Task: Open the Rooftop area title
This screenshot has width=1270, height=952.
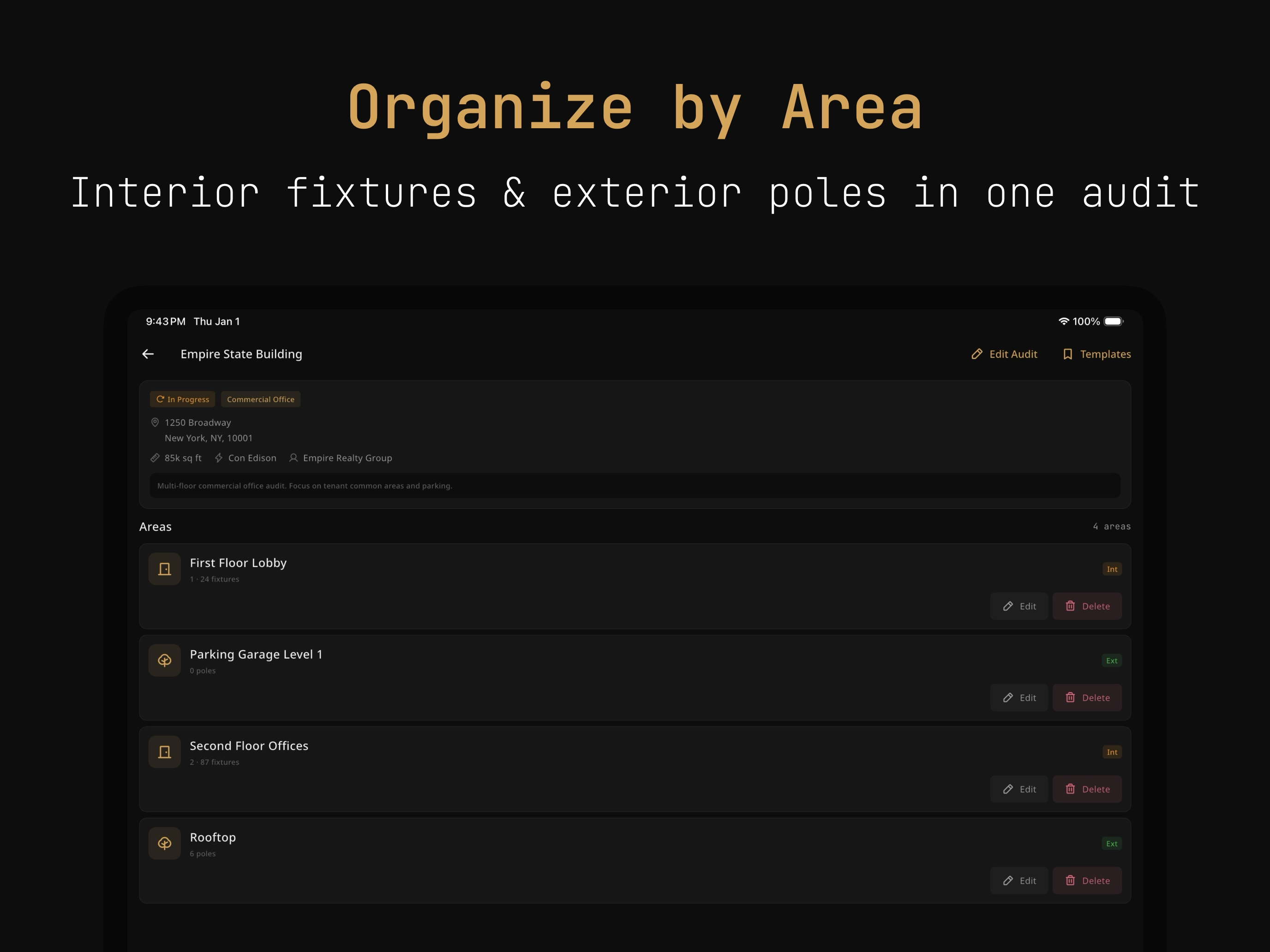Action: [x=213, y=838]
